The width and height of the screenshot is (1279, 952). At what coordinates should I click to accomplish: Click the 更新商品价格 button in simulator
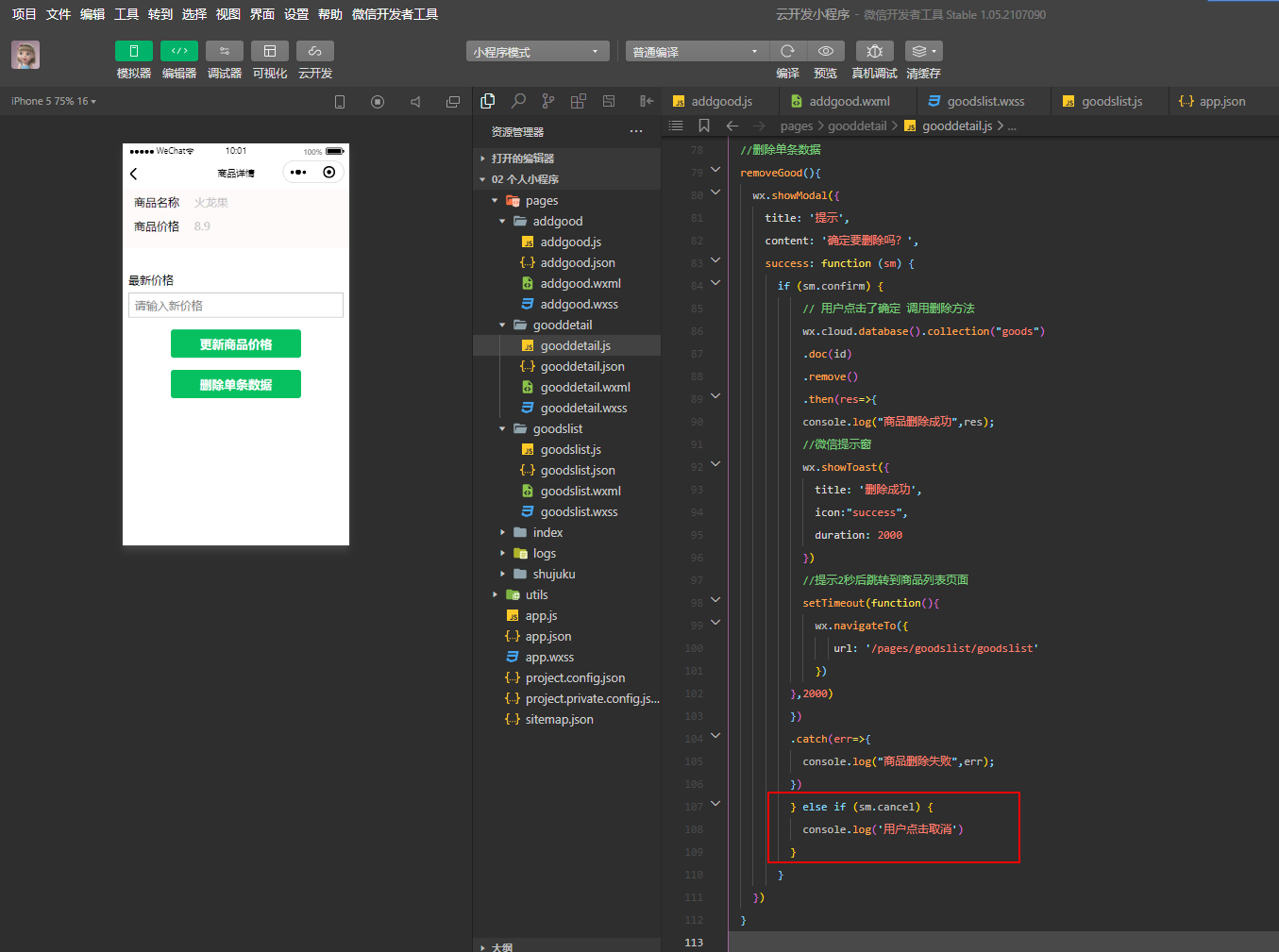pyautogui.click(x=236, y=344)
